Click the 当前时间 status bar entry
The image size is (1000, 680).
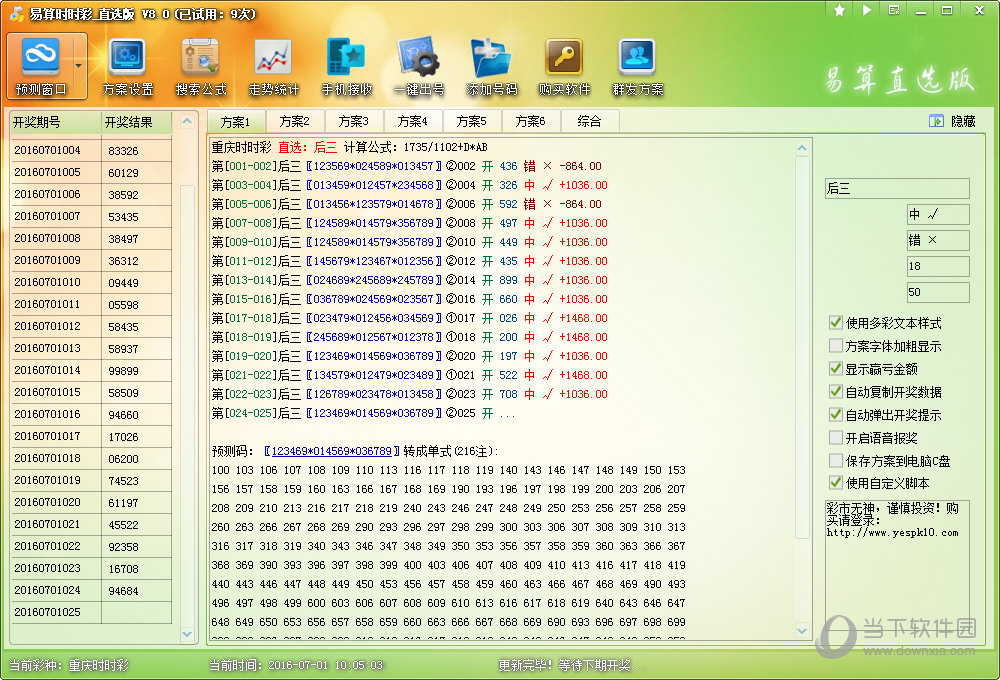click(x=296, y=665)
